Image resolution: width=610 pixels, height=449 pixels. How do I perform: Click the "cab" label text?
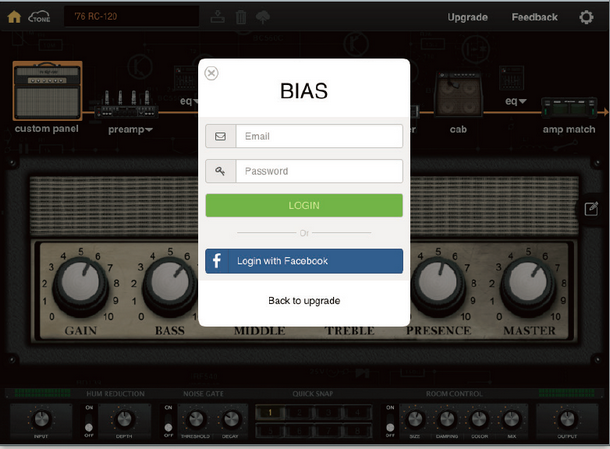[x=458, y=130]
